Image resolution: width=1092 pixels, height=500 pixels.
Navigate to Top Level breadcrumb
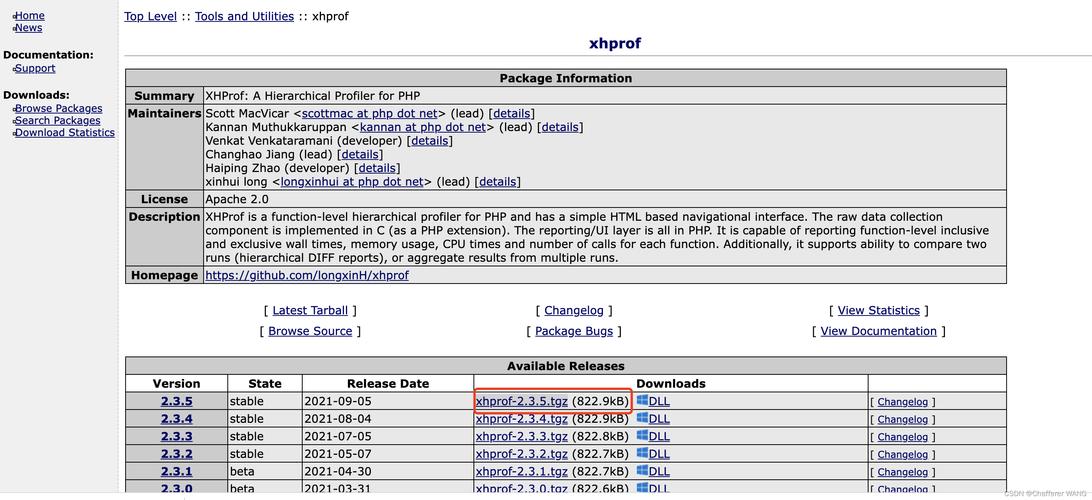point(150,16)
